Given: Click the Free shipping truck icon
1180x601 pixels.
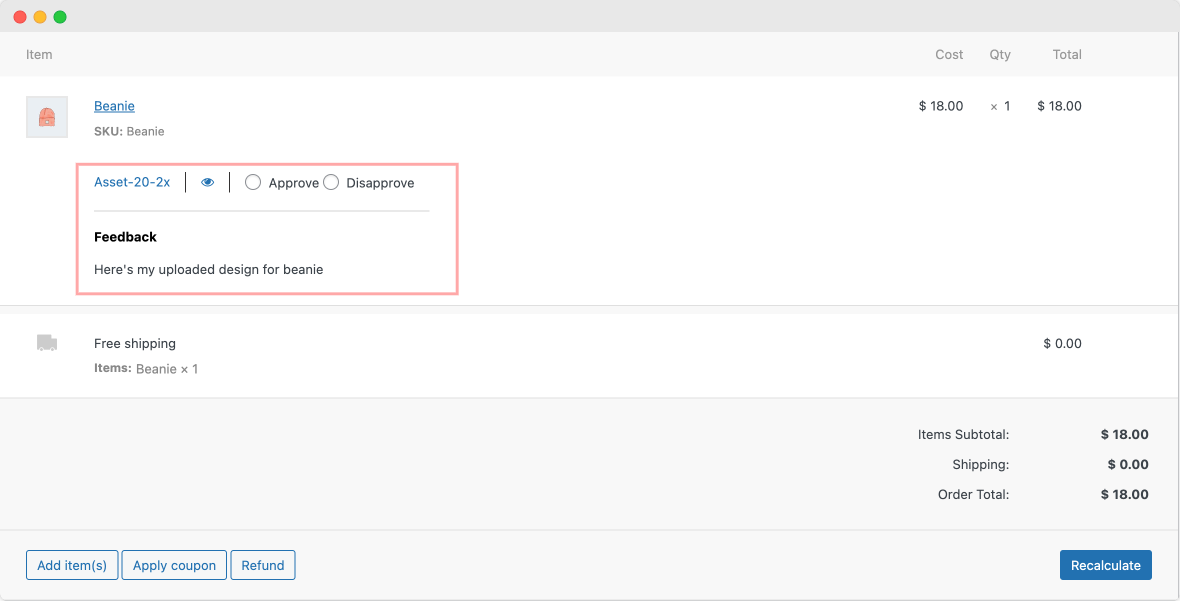Looking at the screenshot, I should coord(46,343).
